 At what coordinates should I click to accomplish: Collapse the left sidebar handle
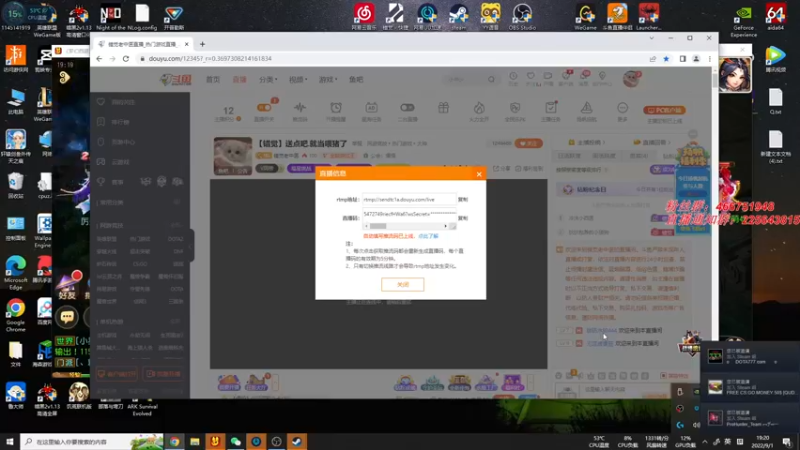coord(191,246)
